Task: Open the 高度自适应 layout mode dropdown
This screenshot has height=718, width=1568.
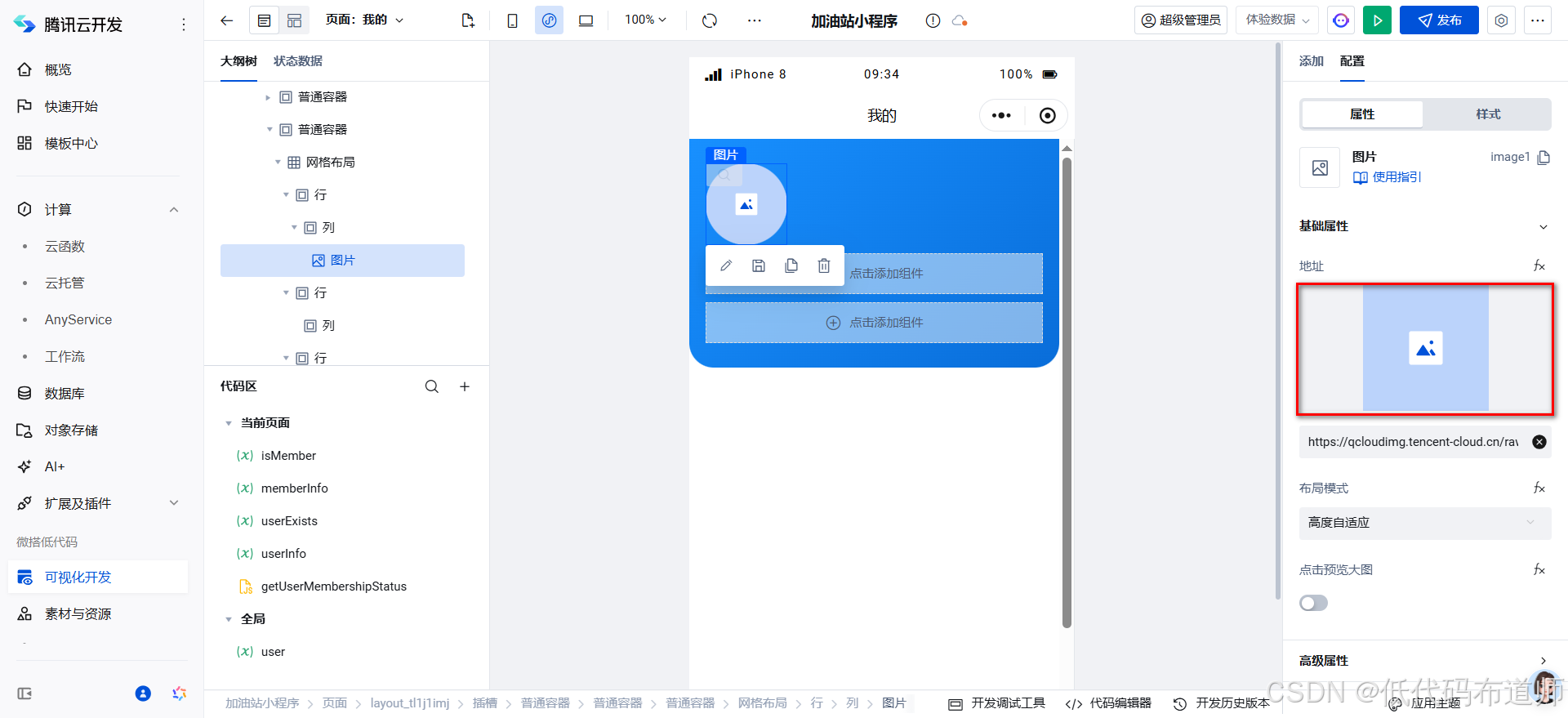Action: [1425, 523]
